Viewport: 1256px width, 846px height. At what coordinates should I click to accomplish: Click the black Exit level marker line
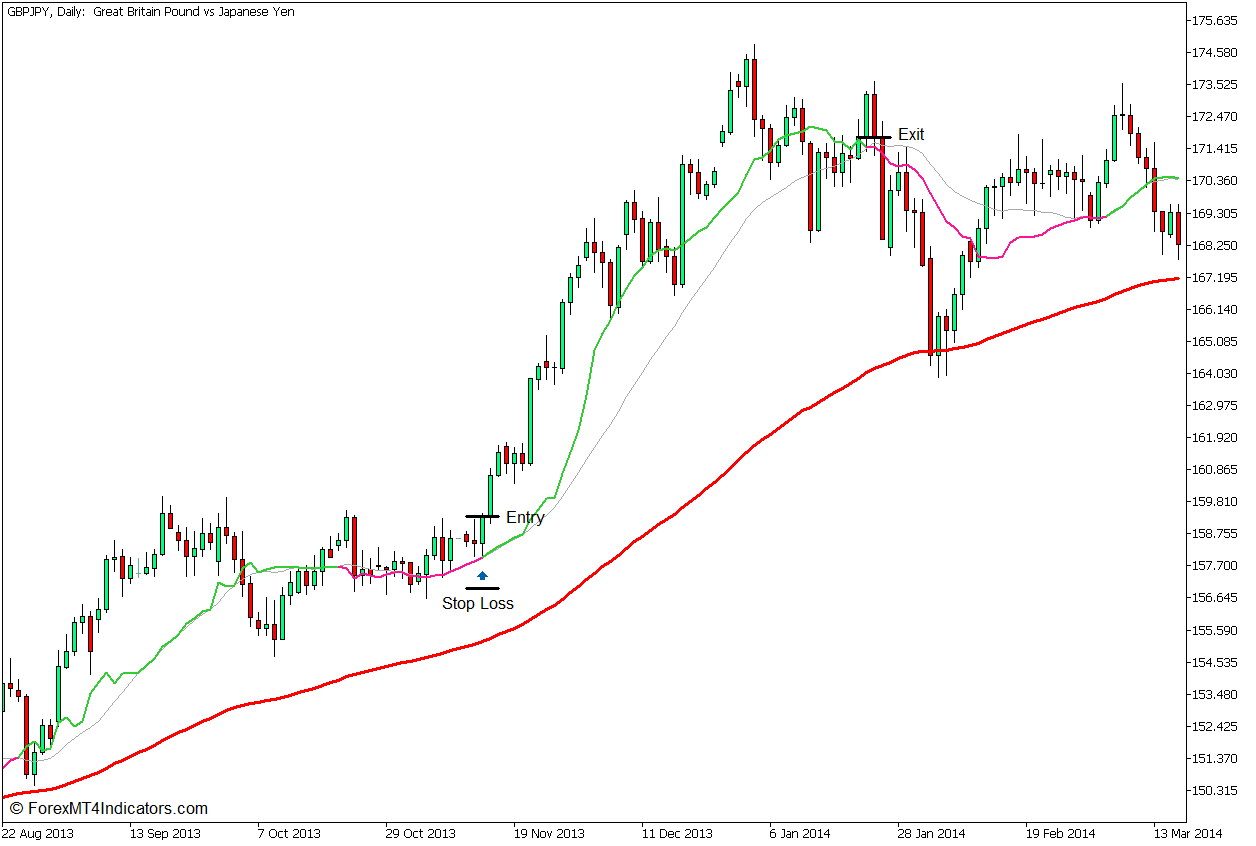click(863, 136)
